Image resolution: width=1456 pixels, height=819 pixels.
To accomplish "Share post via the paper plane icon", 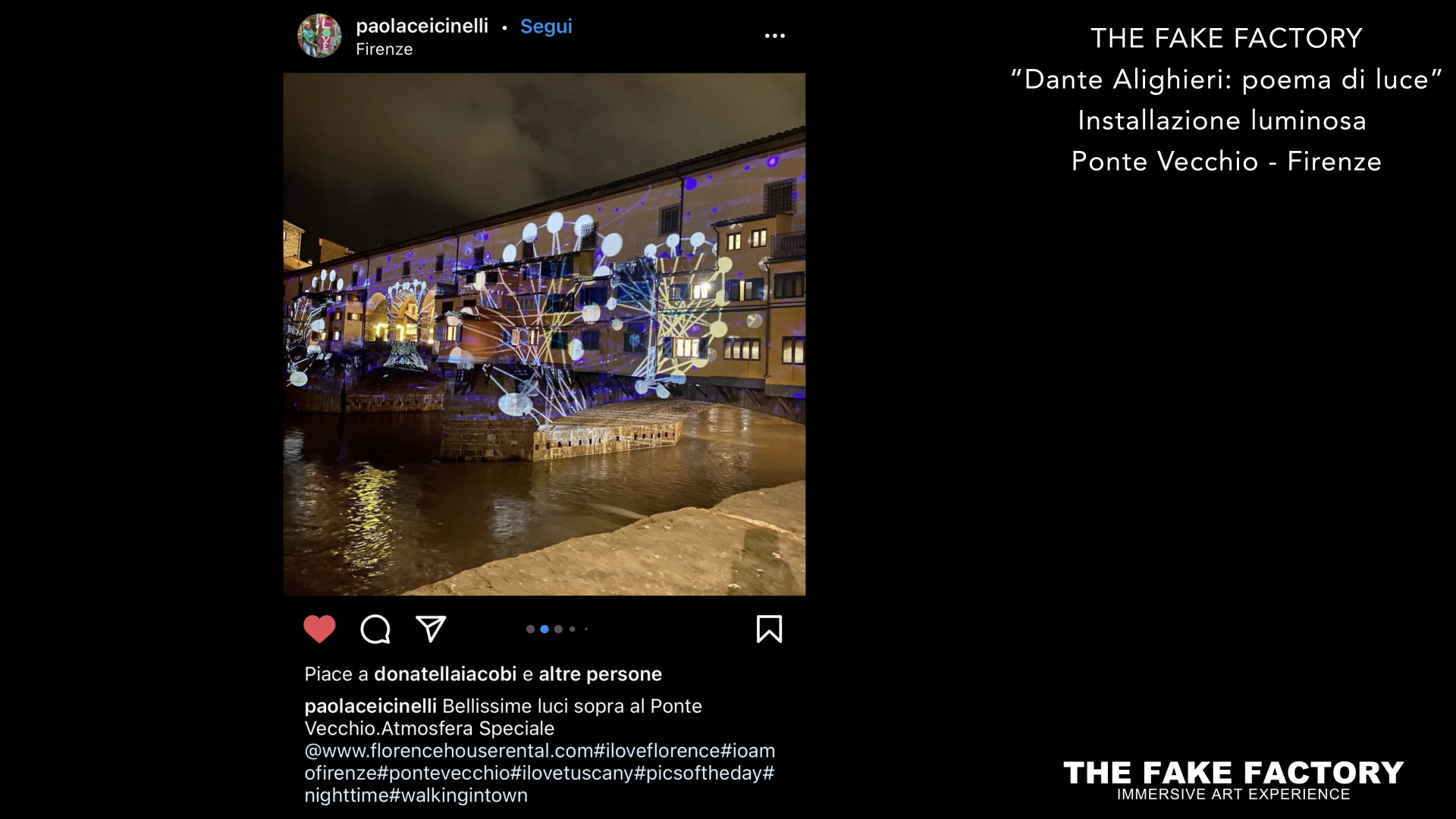I will (x=431, y=629).
